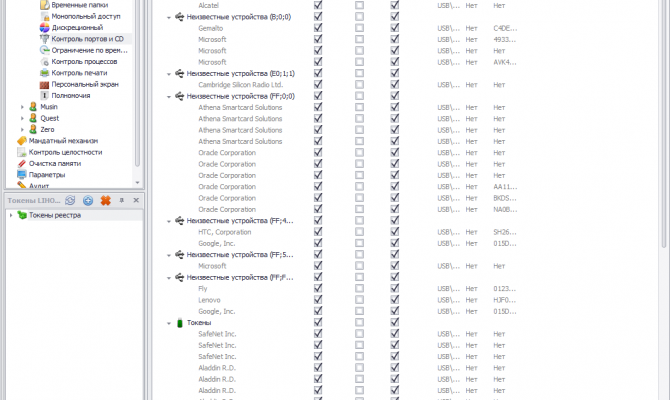
Task: Click the colorful Дискреционный icon
Action: [x=44, y=28]
